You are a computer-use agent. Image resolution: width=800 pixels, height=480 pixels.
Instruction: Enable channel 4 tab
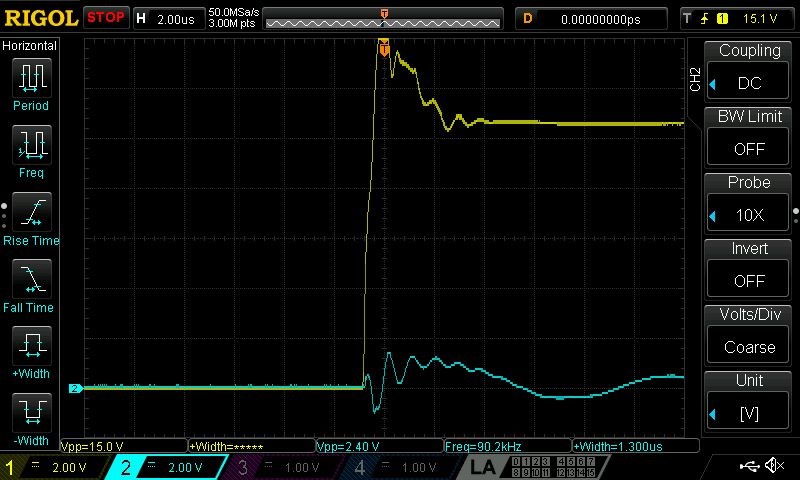pos(403,467)
